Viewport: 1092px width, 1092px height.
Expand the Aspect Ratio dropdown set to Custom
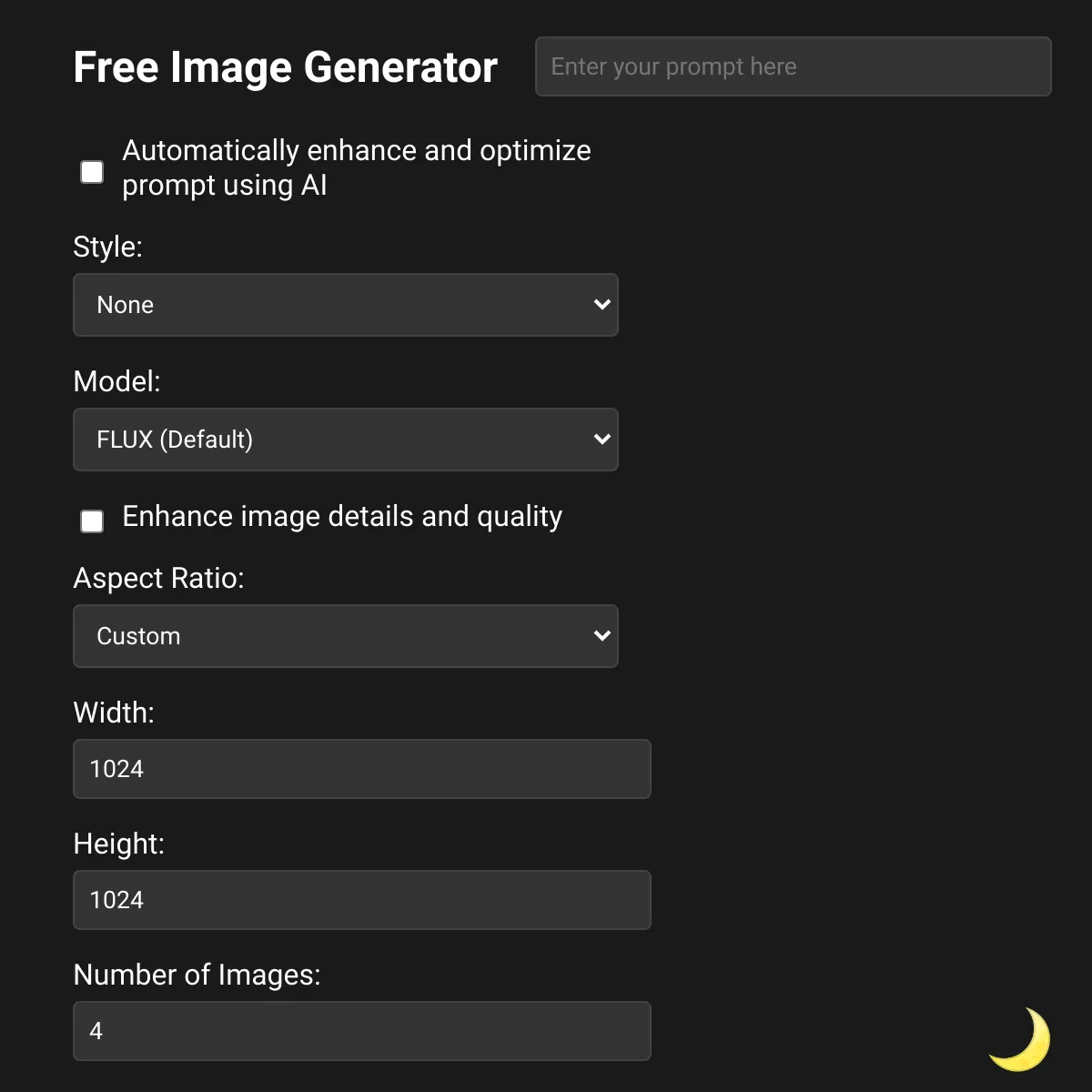(x=346, y=636)
